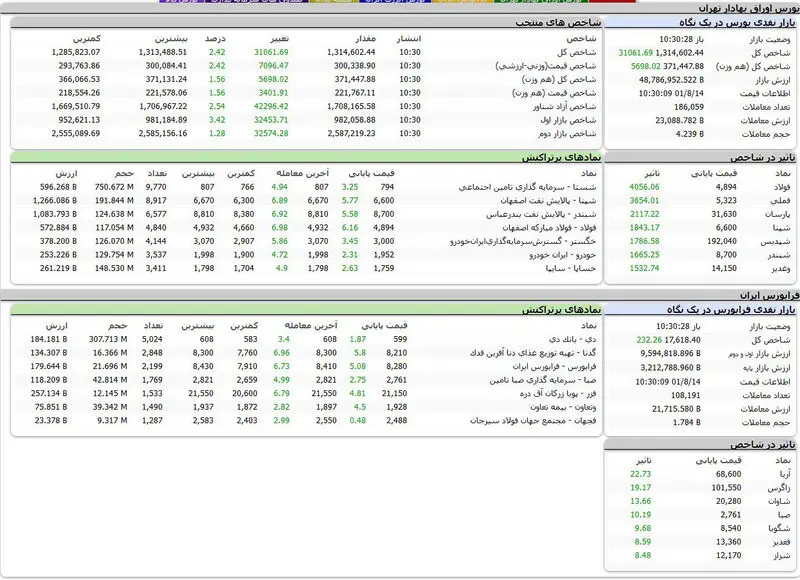Click the market value 48,786,952.522 B
Viewport: 800px width, 580px height.
671,80
